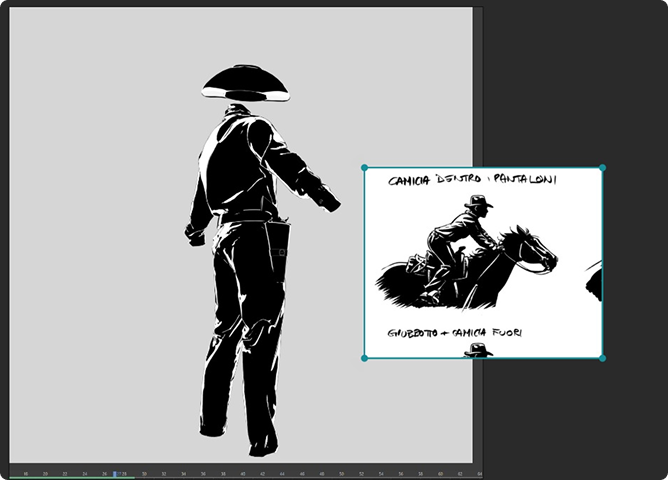Click the blue playhead marker on the timeline
This screenshot has height=480, width=668.
click(115, 473)
